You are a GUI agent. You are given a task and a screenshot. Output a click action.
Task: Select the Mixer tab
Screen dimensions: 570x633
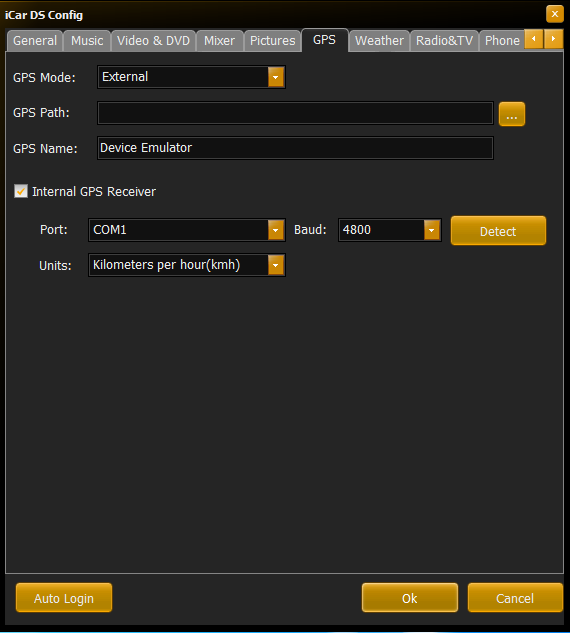coord(220,40)
